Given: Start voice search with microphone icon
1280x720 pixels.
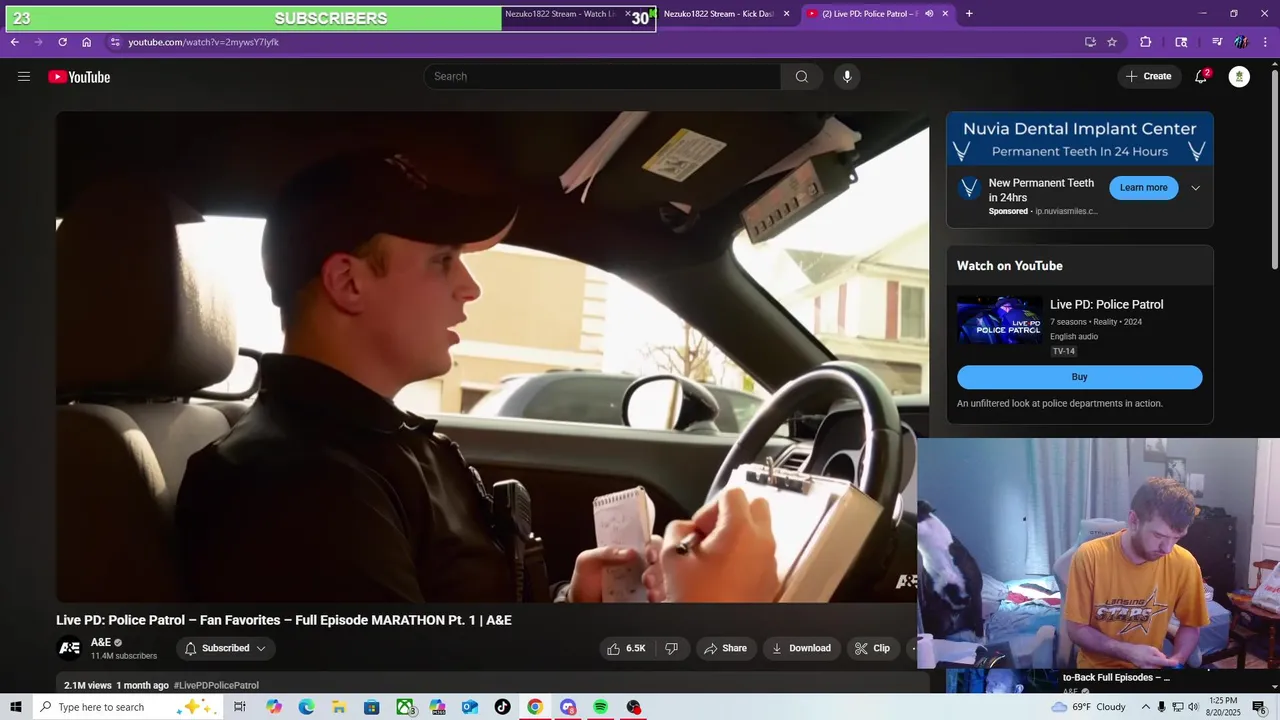Looking at the screenshot, I should (847, 77).
